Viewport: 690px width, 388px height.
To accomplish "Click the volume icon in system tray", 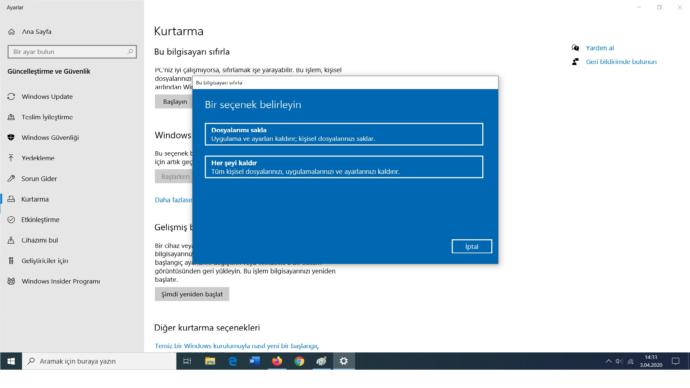I will click(x=619, y=361).
